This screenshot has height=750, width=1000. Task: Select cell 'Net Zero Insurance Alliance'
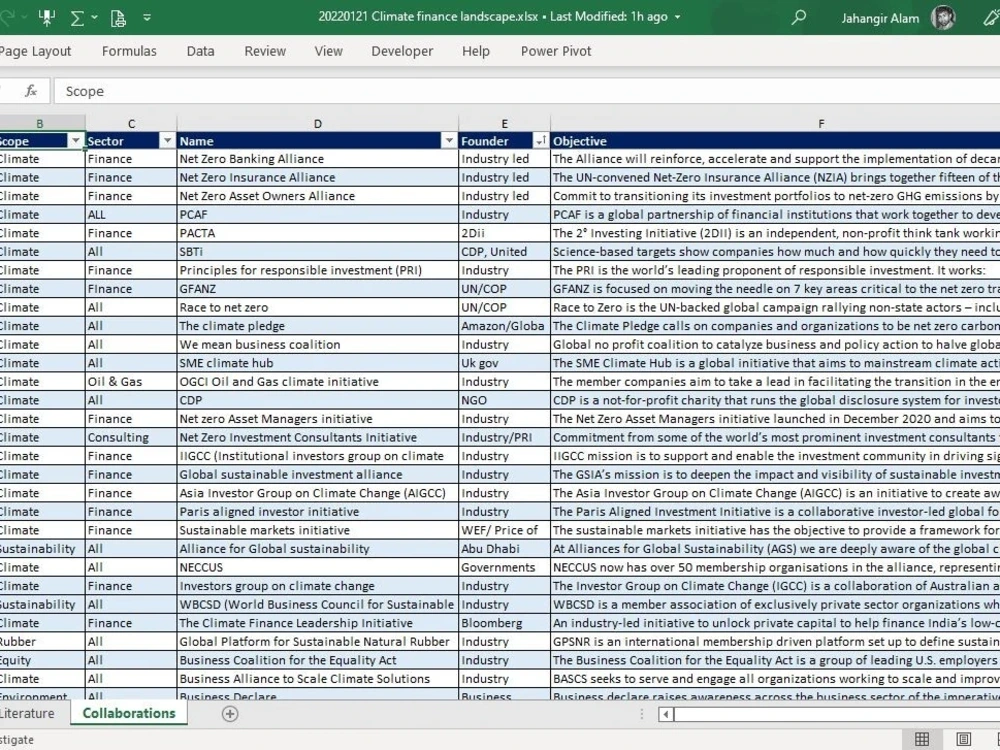pyautogui.click(x=318, y=177)
